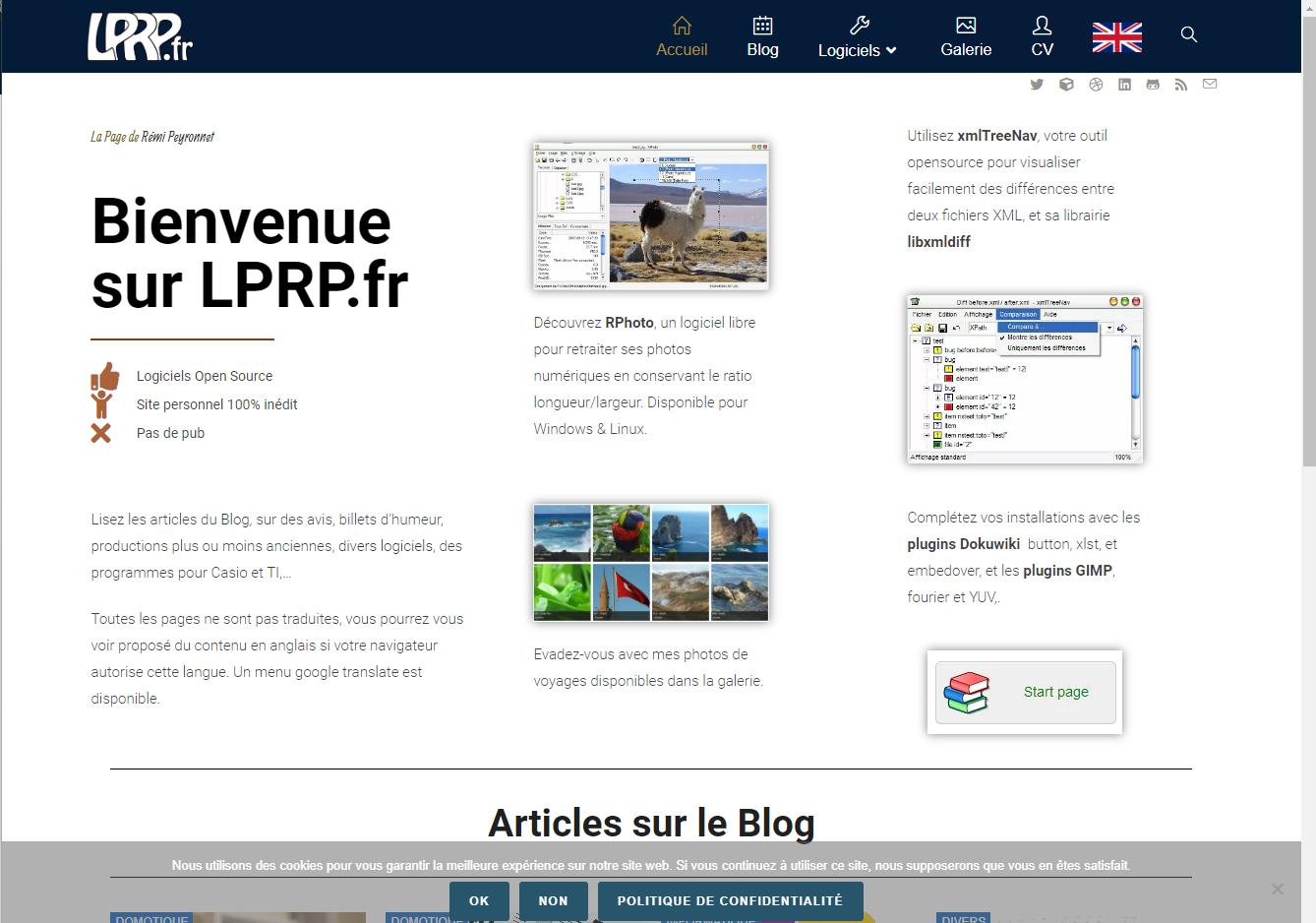Open the GitHub octocat social icon

[1153, 85]
